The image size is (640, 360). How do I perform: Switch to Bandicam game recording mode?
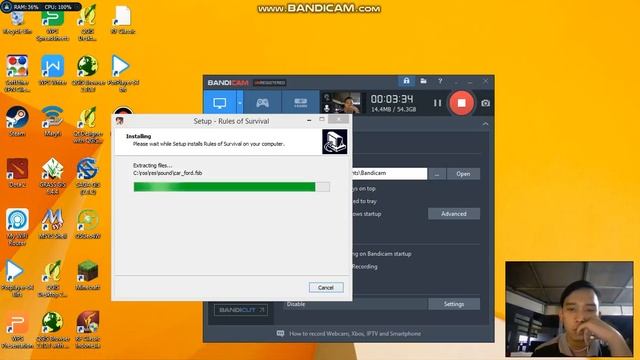tap(262, 103)
